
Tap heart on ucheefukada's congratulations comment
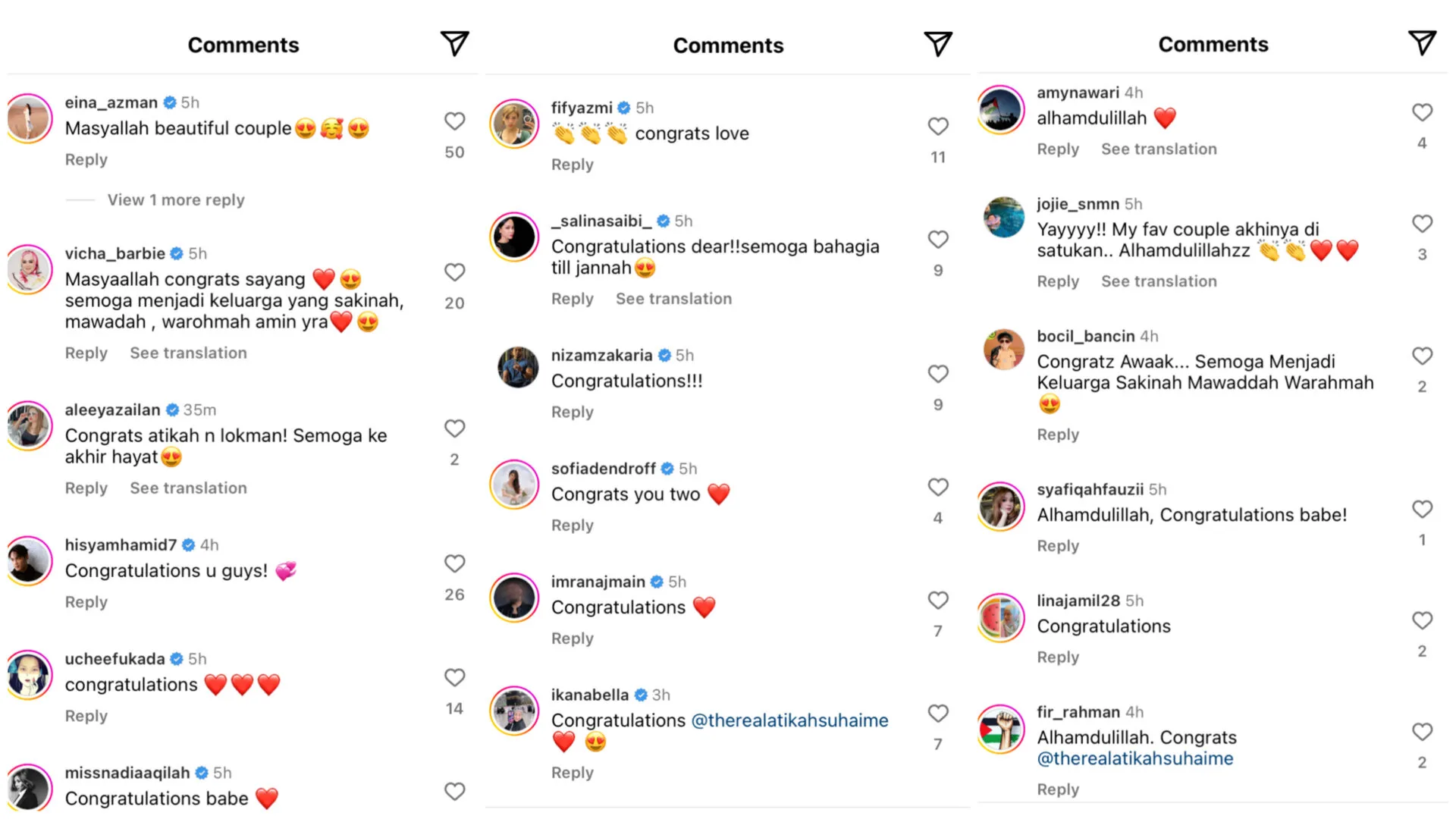pos(454,677)
